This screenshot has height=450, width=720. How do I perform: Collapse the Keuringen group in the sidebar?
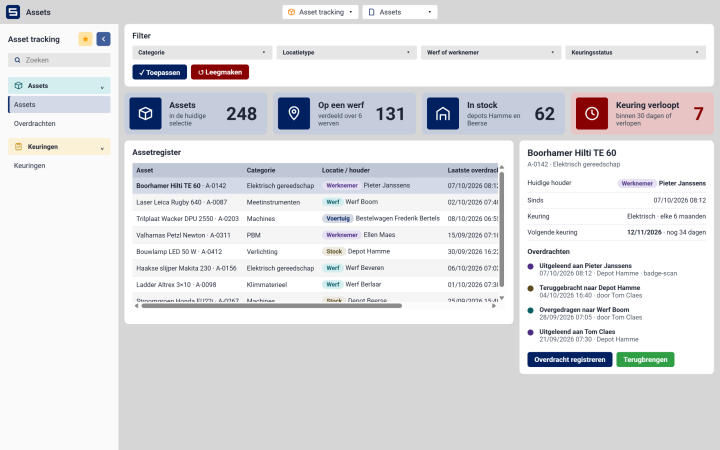point(59,146)
